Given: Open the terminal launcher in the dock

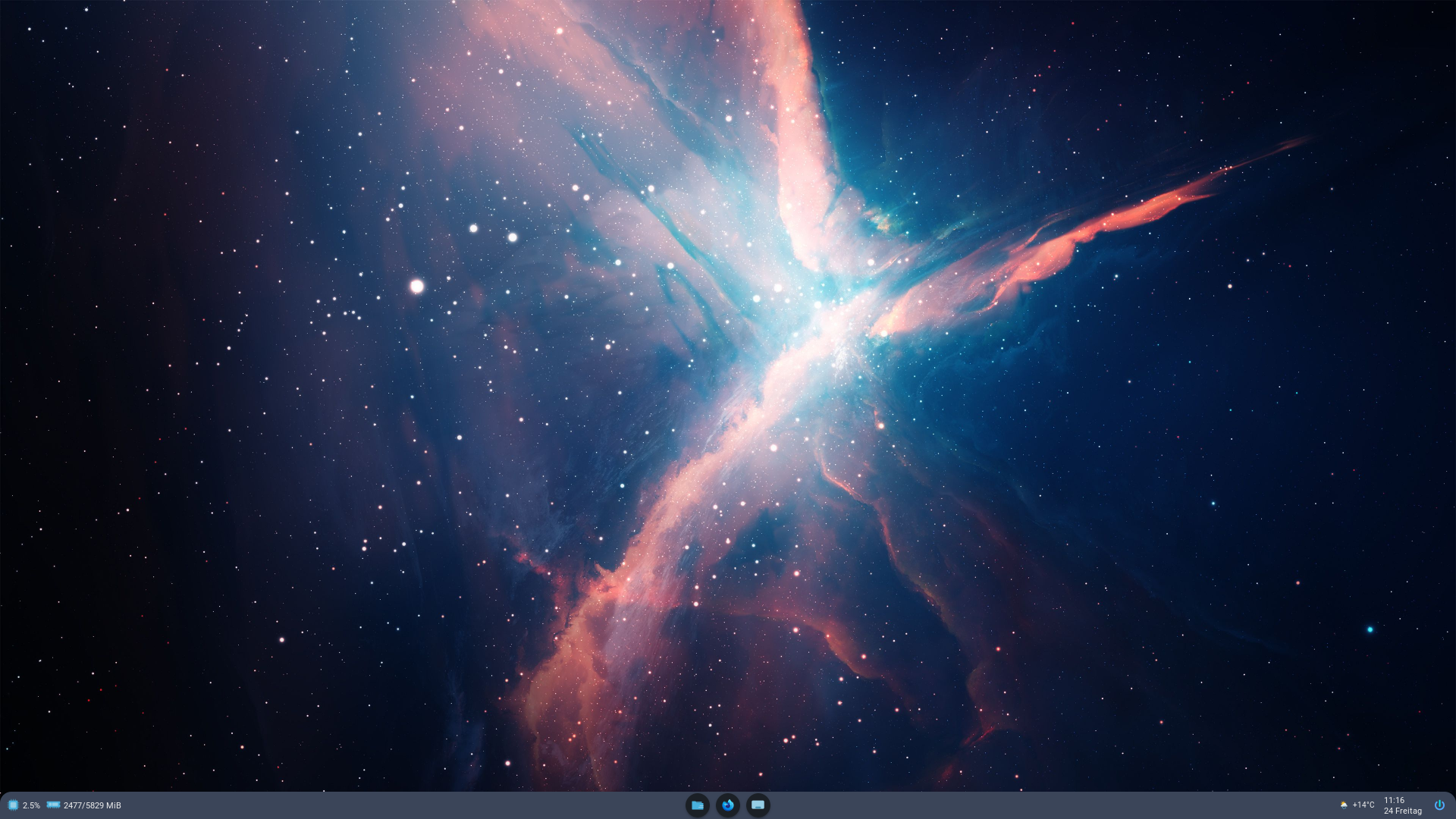Looking at the screenshot, I should [x=758, y=805].
